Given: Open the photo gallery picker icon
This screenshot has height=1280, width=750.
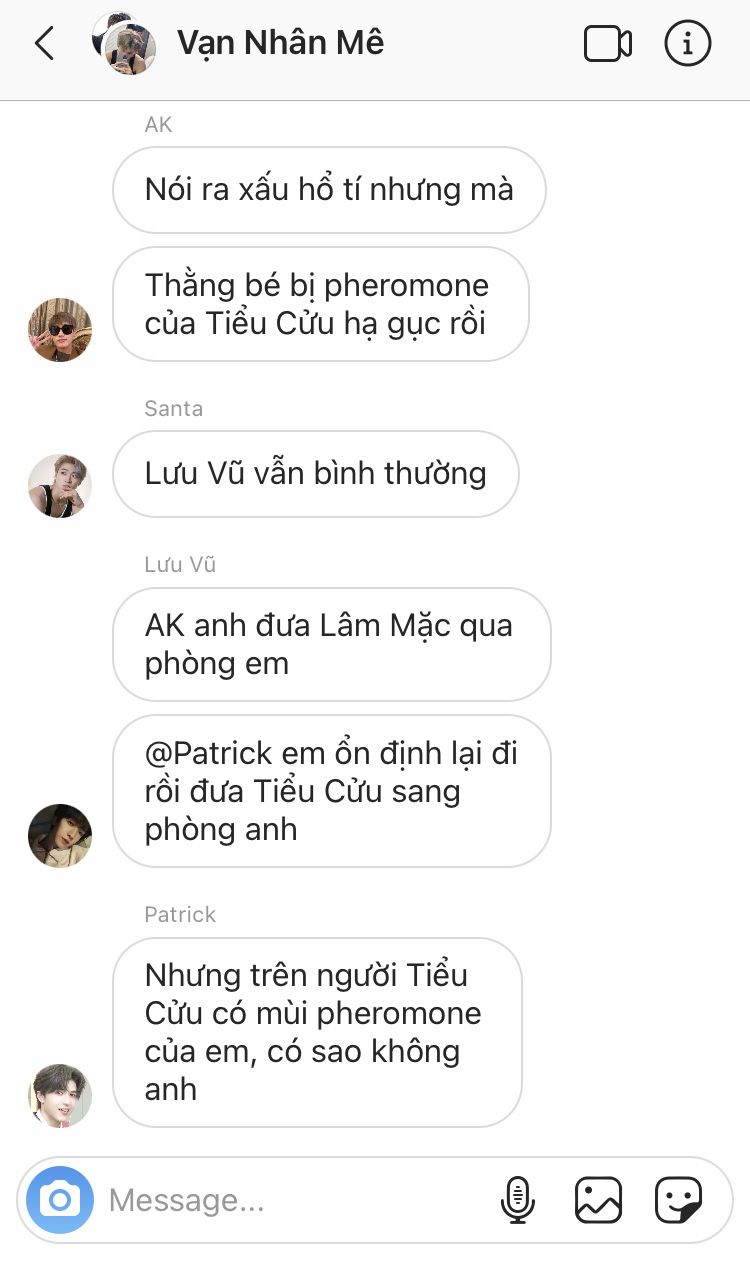Looking at the screenshot, I should point(598,1200).
